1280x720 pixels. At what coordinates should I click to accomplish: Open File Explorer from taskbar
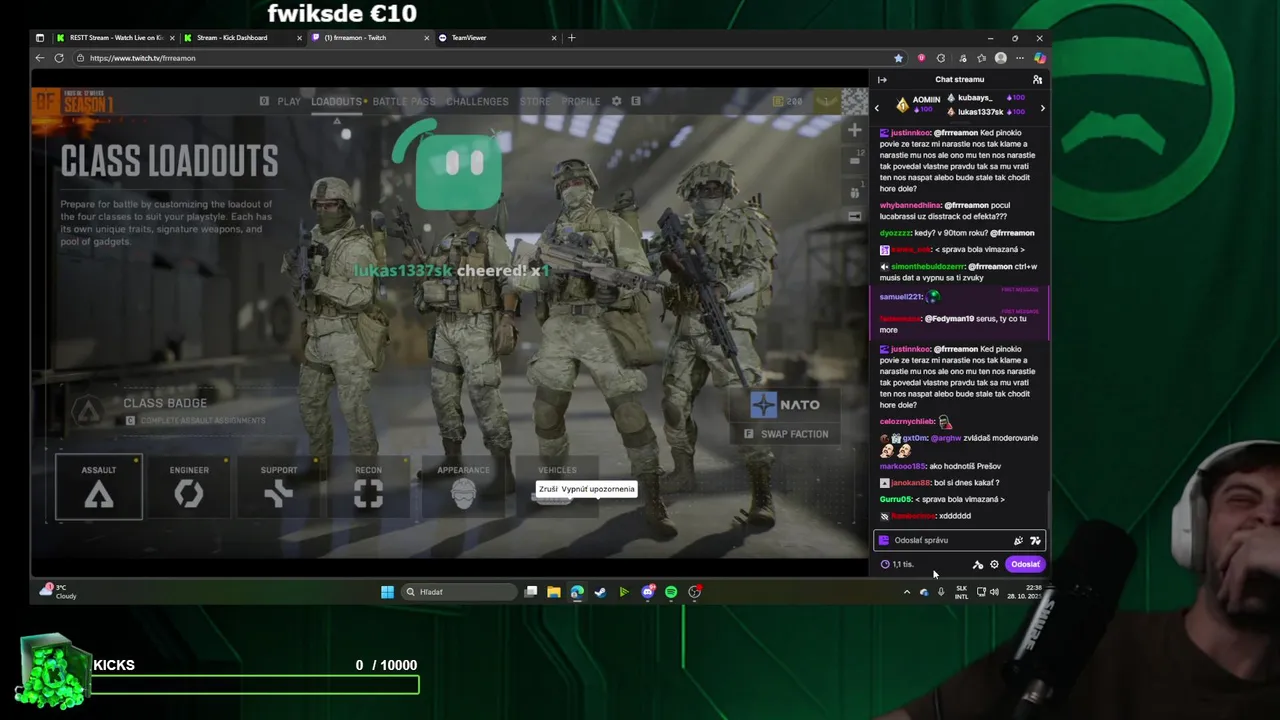click(x=553, y=592)
